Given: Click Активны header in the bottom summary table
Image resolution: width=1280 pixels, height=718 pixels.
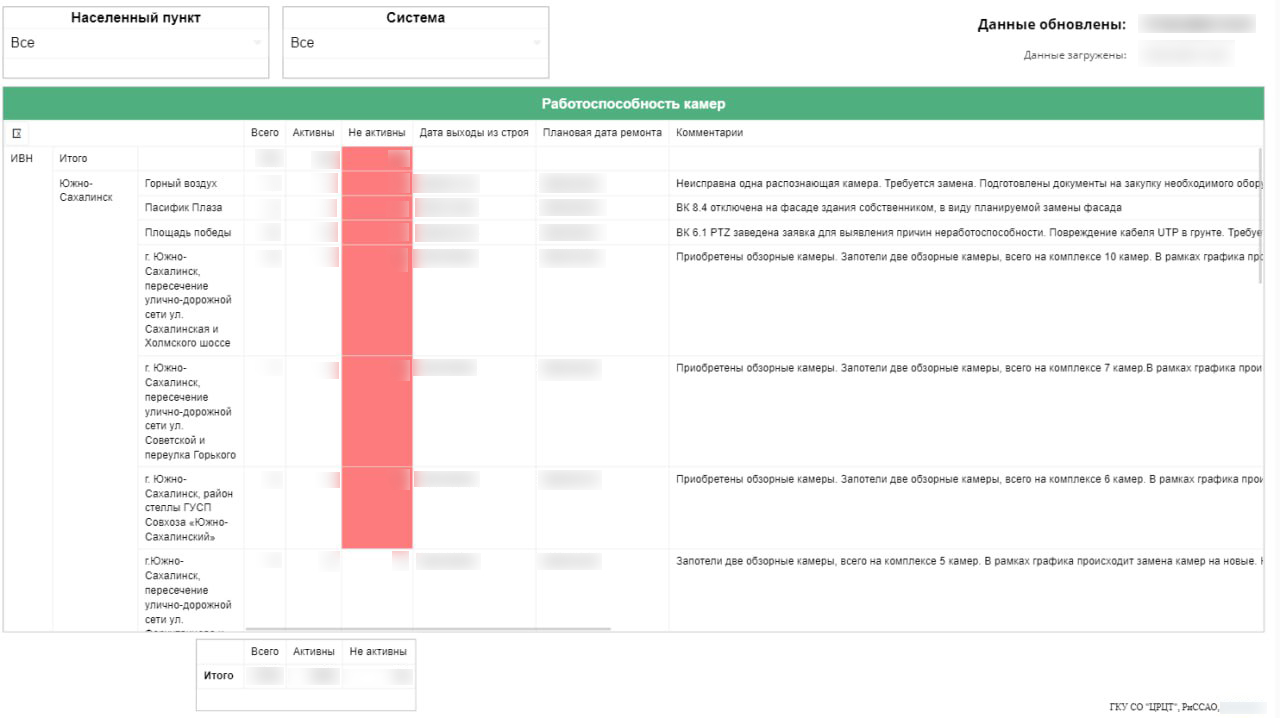Looking at the screenshot, I should pyautogui.click(x=313, y=652).
